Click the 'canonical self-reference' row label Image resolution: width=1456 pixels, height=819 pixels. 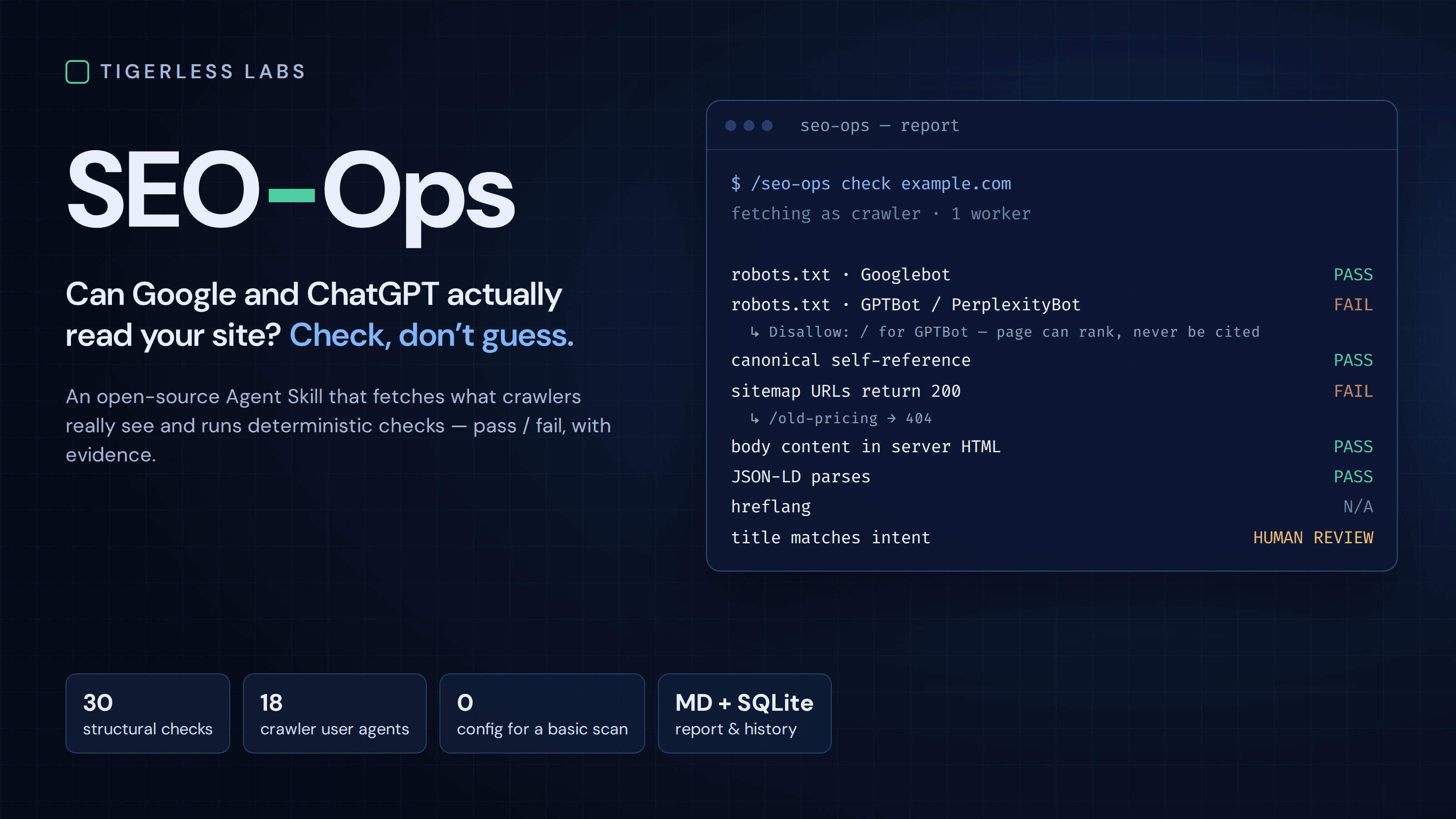click(x=851, y=360)
